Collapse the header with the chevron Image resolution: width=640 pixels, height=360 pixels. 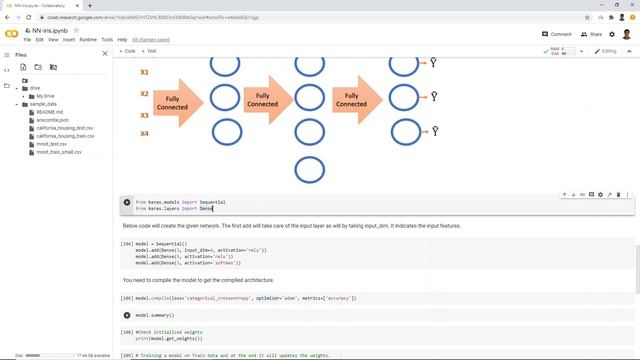click(x=629, y=51)
